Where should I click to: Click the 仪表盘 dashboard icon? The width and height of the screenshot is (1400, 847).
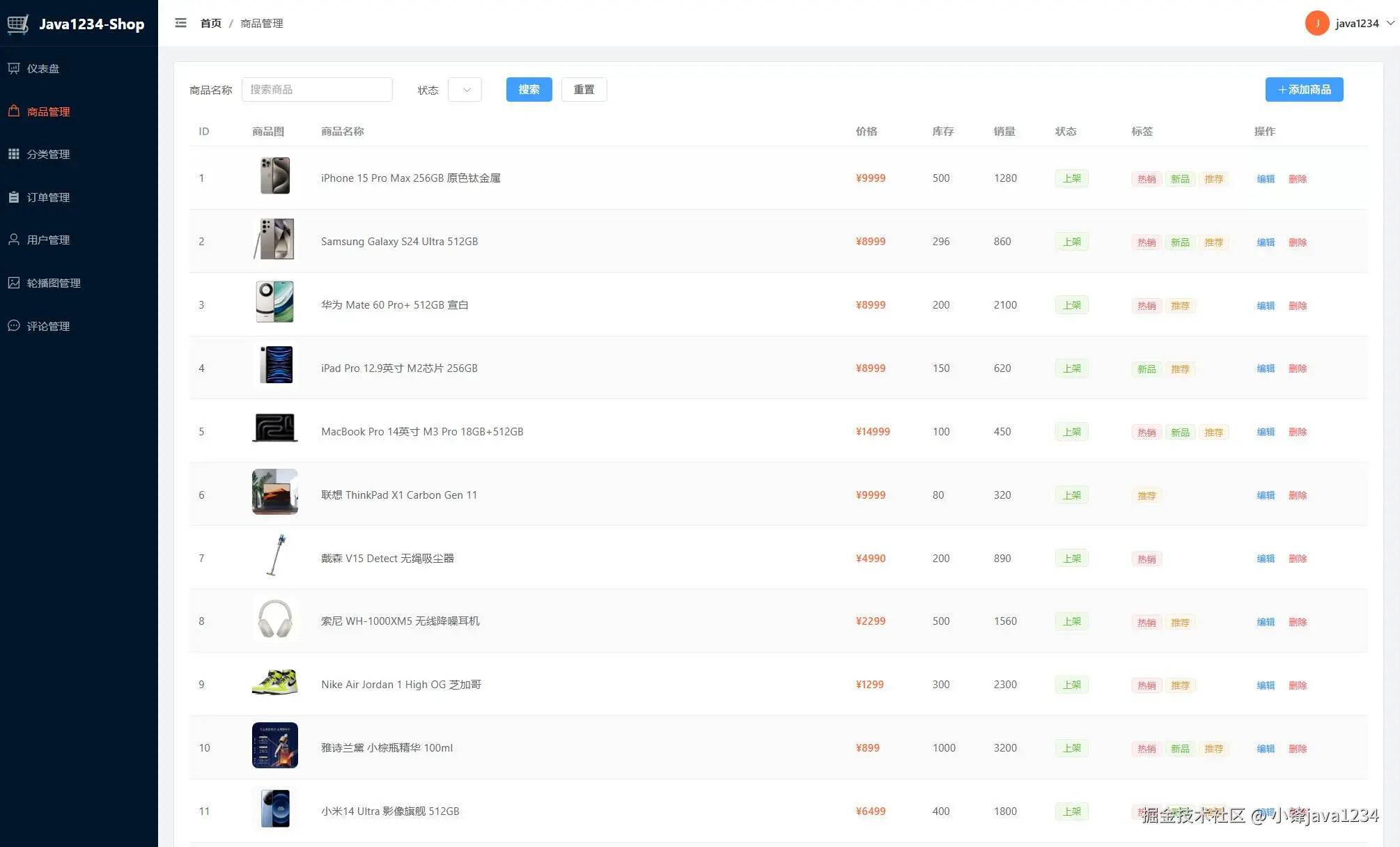pos(14,68)
